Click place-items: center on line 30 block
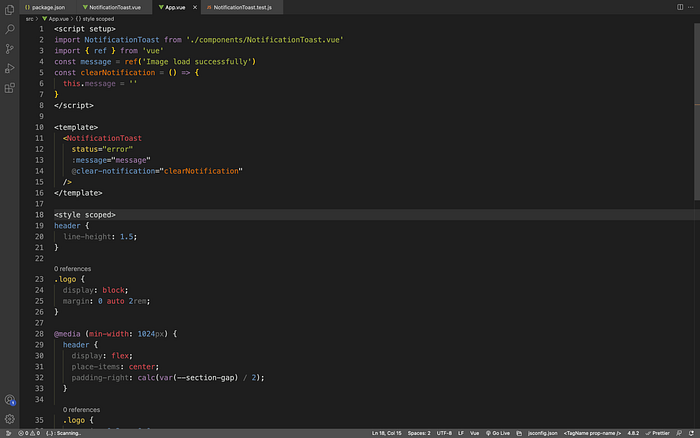This screenshot has width=700, height=438. pyautogui.click(x=115, y=367)
